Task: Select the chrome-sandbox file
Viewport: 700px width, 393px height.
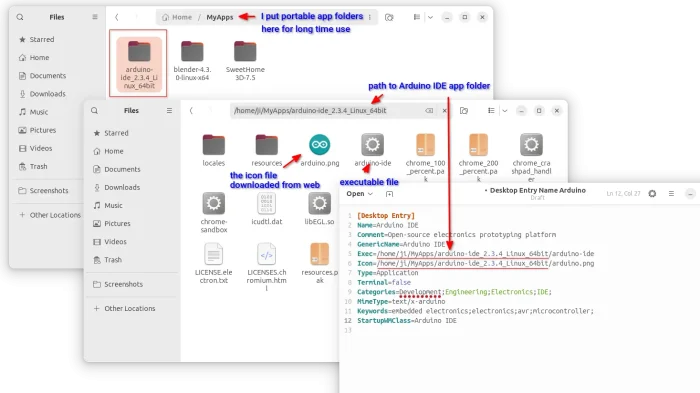Action: (x=213, y=213)
